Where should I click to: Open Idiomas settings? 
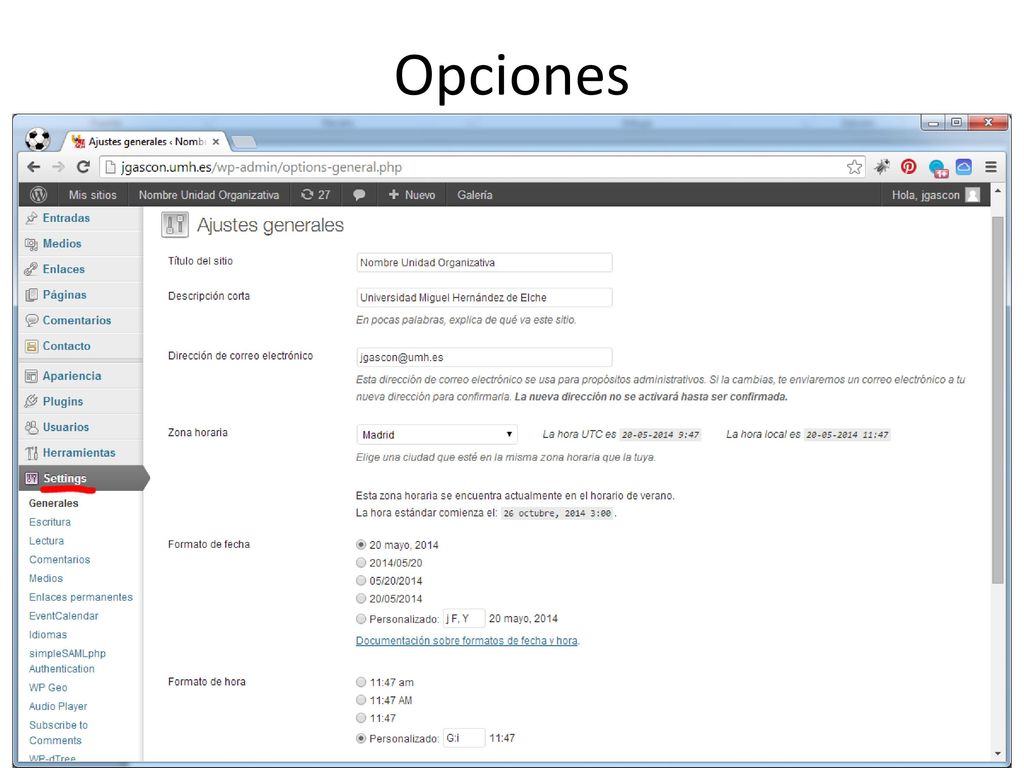click(x=48, y=635)
